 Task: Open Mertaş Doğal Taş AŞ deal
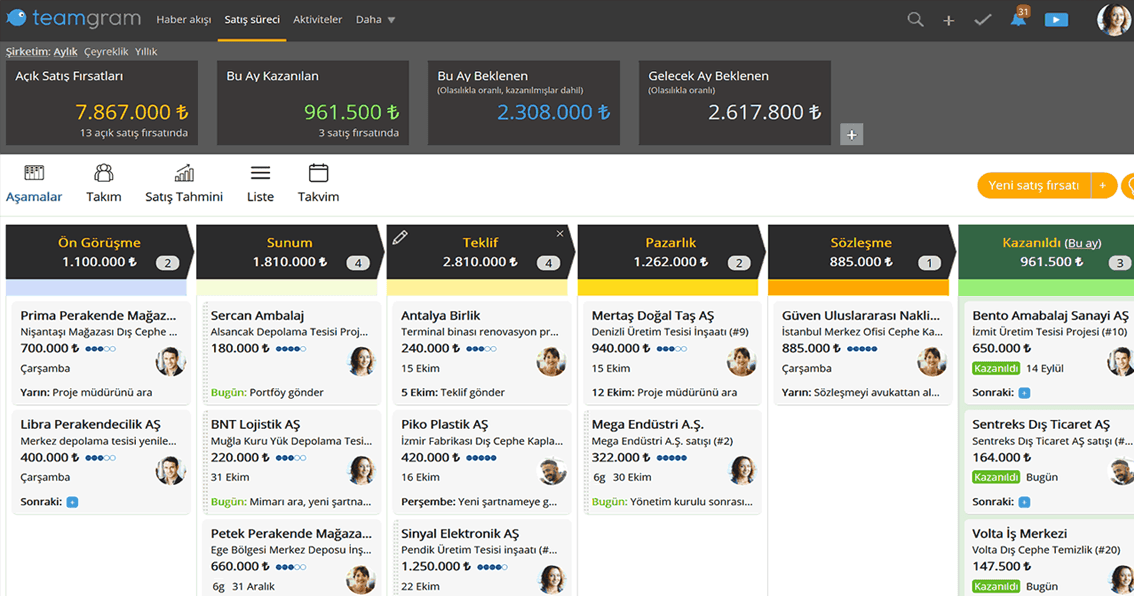click(652, 315)
